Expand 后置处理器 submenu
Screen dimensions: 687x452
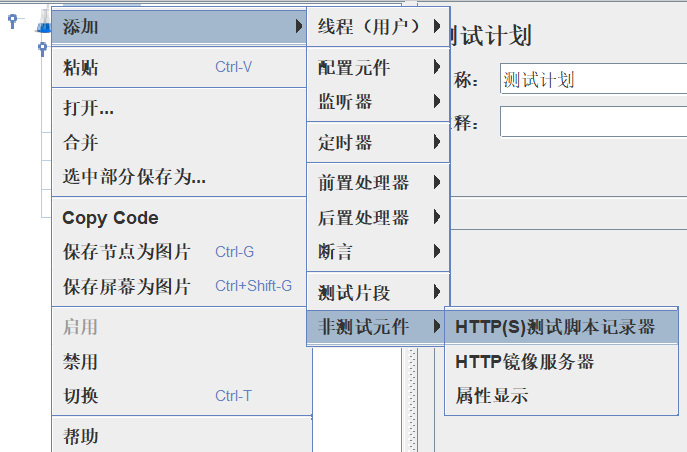378,217
